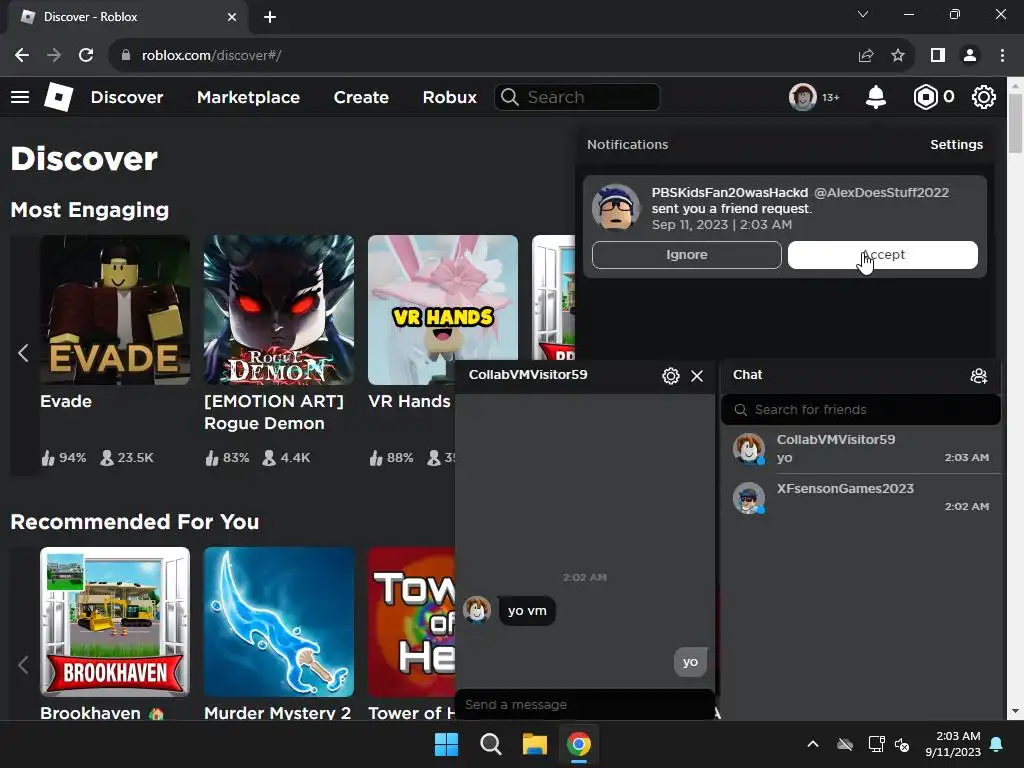The width and height of the screenshot is (1024, 768).
Task: Click the '[EMOTION ART] Rogue Demon' title
Action: pos(274,412)
